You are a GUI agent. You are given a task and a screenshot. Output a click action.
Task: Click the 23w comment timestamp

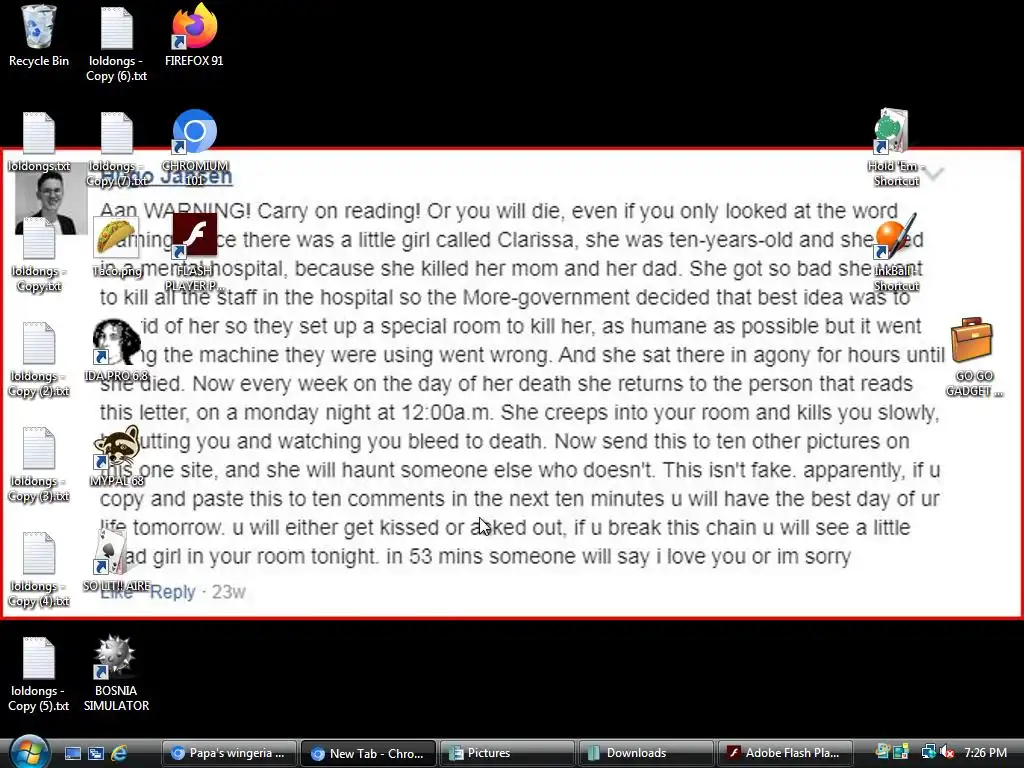click(x=229, y=592)
